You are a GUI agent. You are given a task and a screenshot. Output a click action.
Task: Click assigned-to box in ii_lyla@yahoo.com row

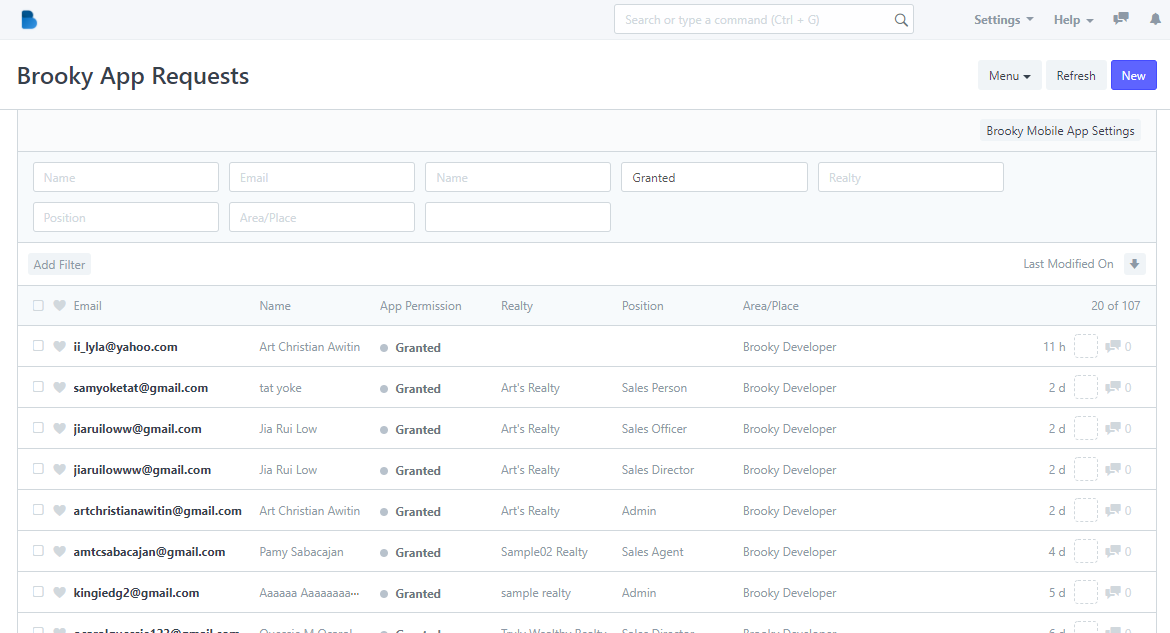click(x=1086, y=346)
